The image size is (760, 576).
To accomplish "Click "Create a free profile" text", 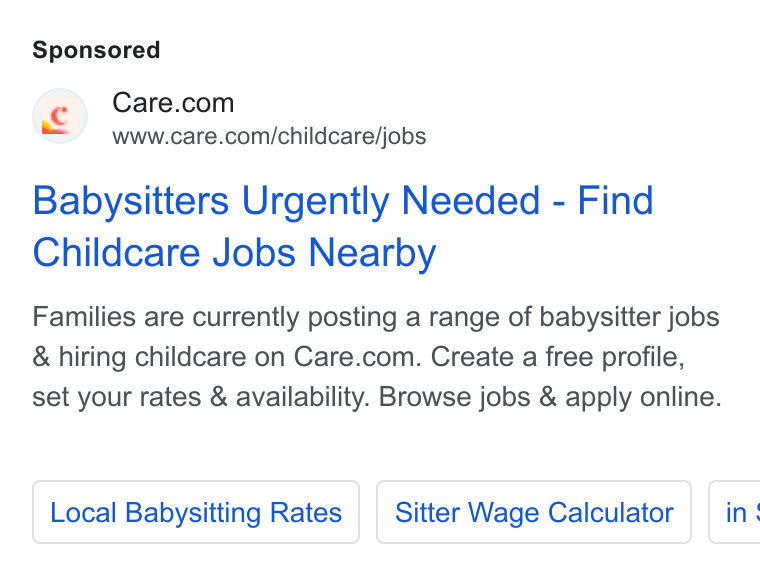I will point(557,357).
